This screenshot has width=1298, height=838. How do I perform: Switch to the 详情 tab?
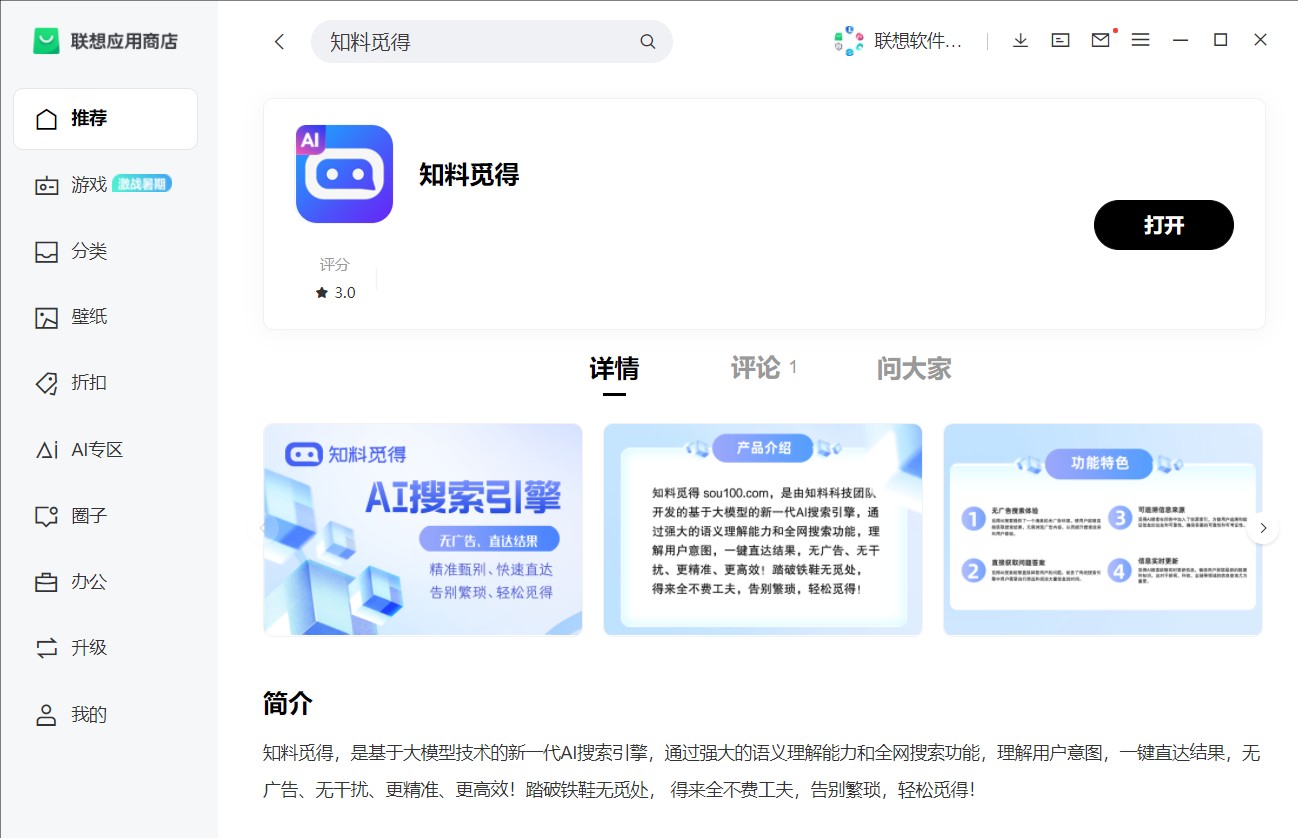(614, 369)
